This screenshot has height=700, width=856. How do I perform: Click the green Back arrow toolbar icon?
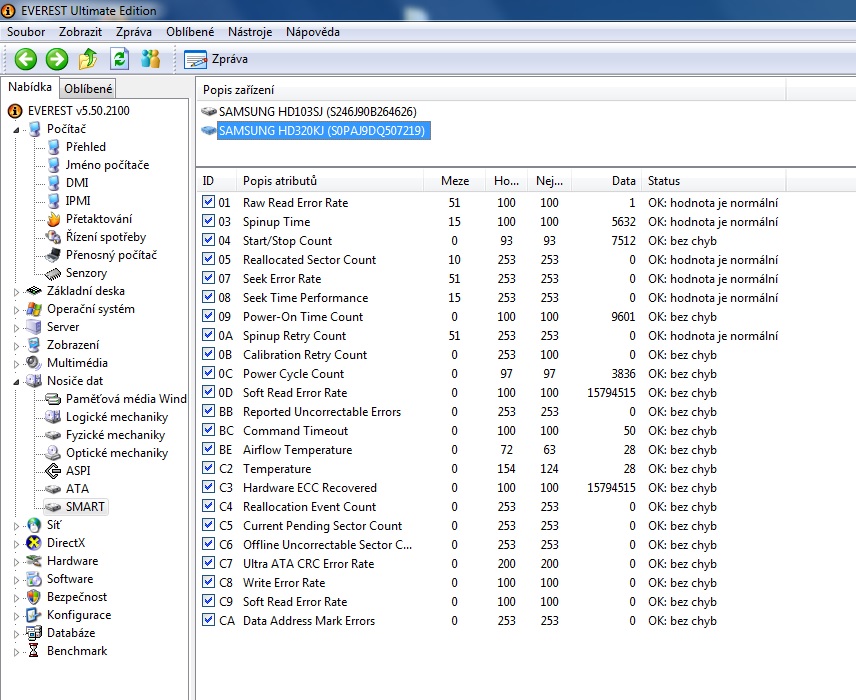26,59
